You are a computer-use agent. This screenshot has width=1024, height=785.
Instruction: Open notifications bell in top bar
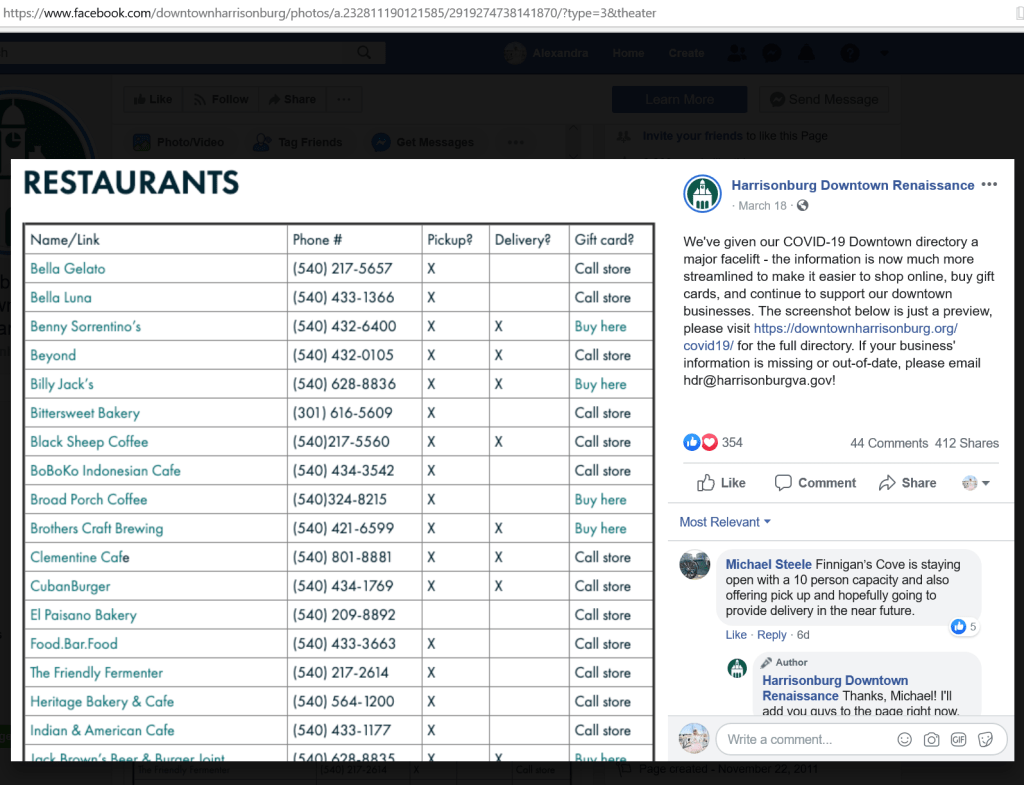click(807, 53)
